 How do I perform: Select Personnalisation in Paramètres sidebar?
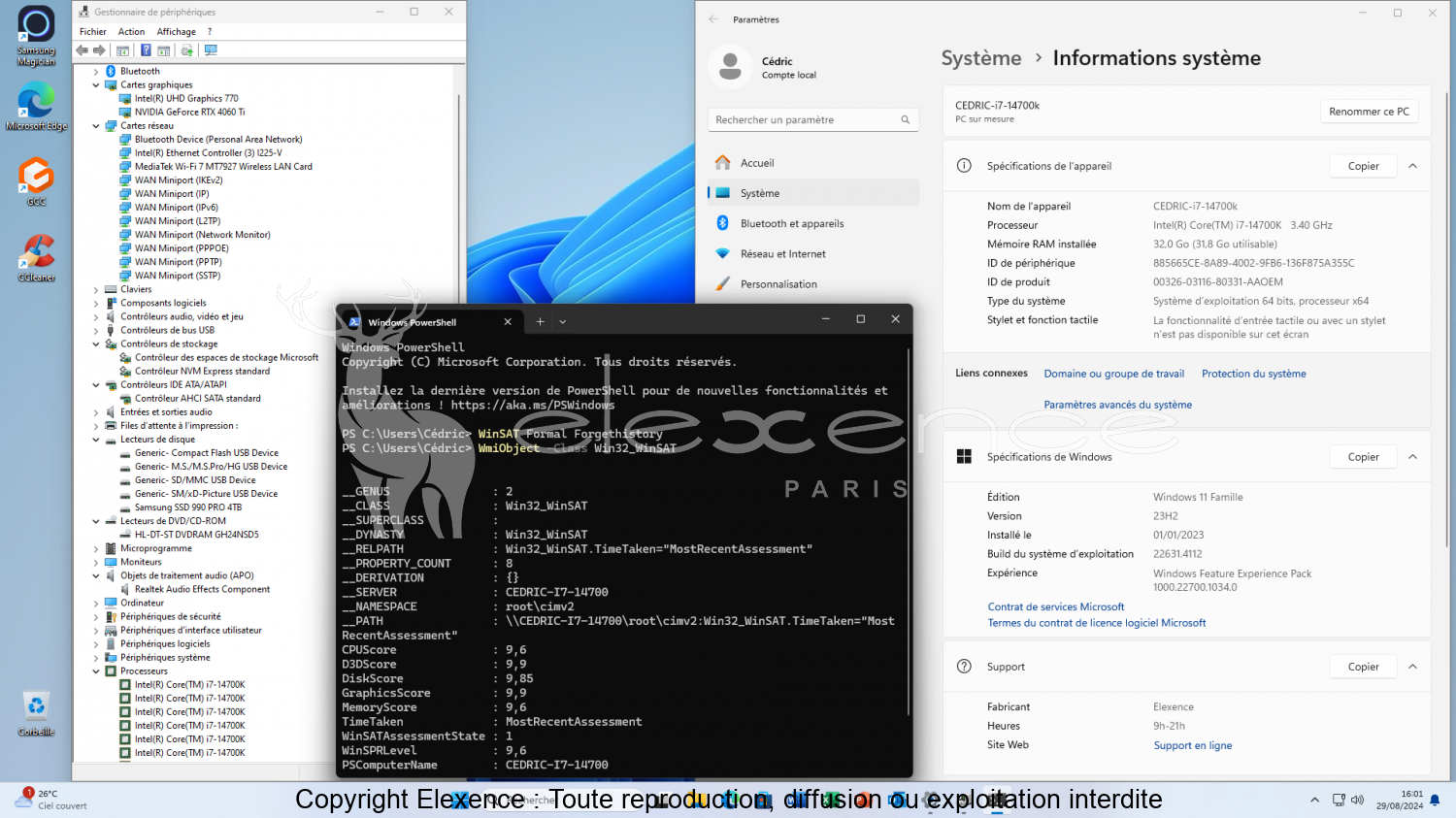[813, 284]
